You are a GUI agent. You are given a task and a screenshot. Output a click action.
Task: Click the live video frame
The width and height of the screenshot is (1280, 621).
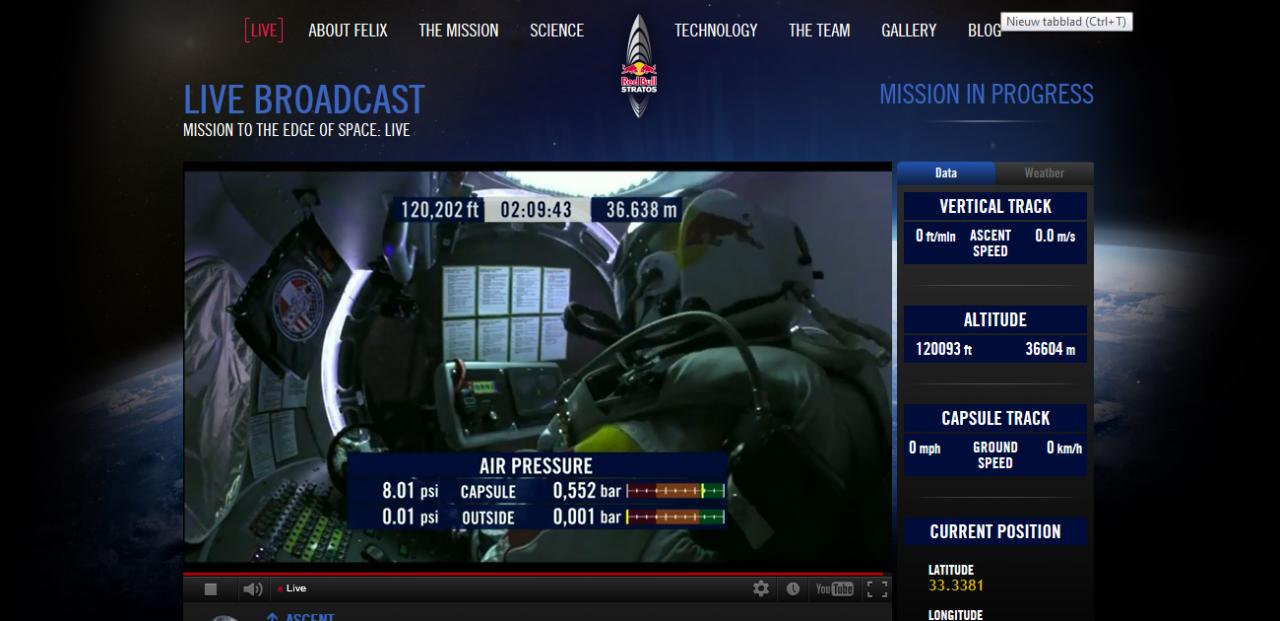[x=537, y=366]
